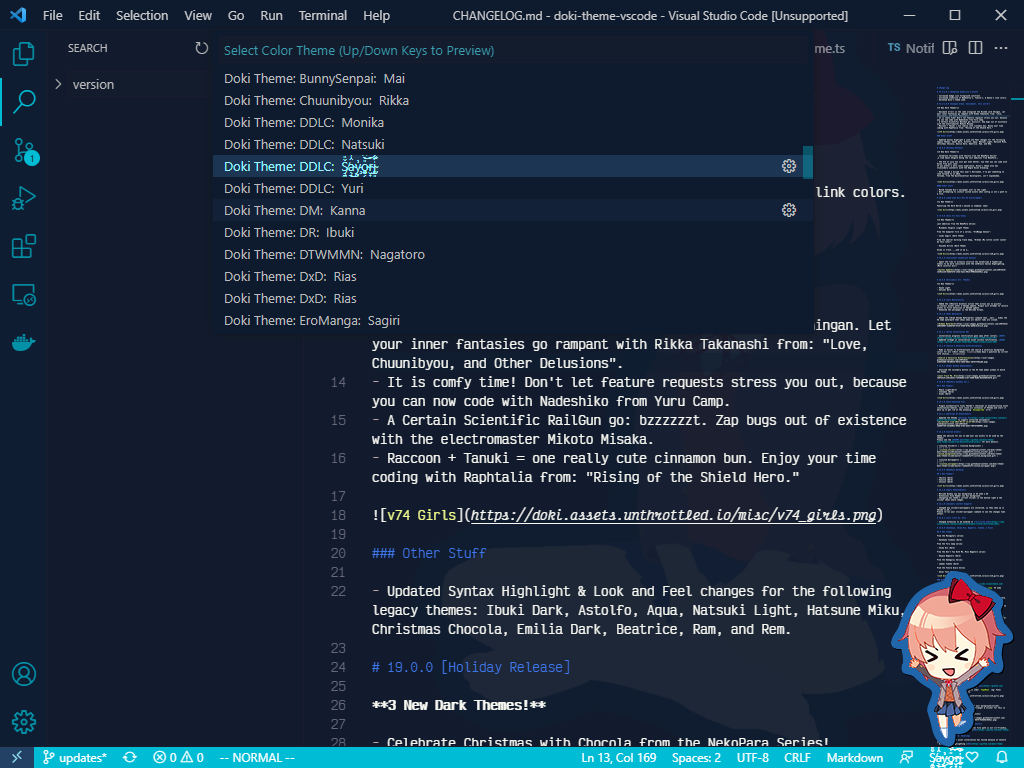Open the Explorer view
The height and width of the screenshot is (768, 1024).
(24, 54)
